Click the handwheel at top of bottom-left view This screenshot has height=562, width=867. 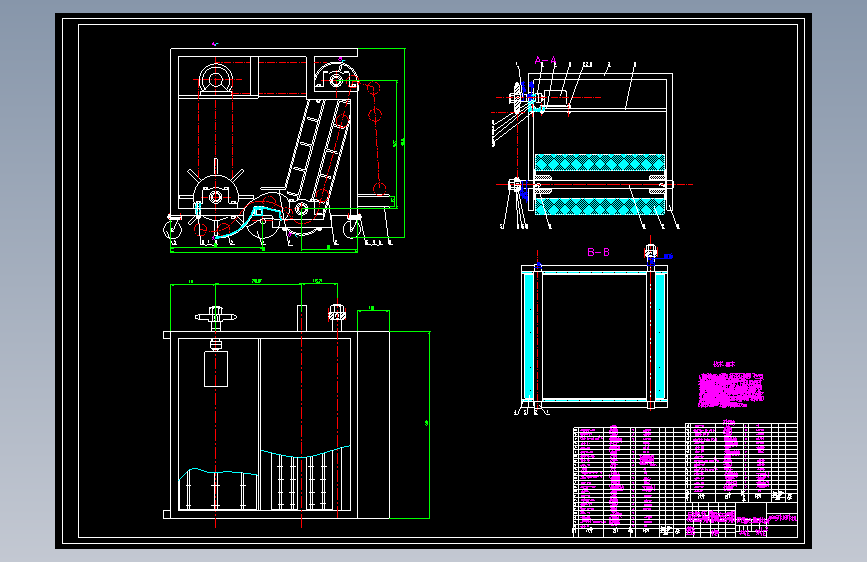[x=216, y=316]
